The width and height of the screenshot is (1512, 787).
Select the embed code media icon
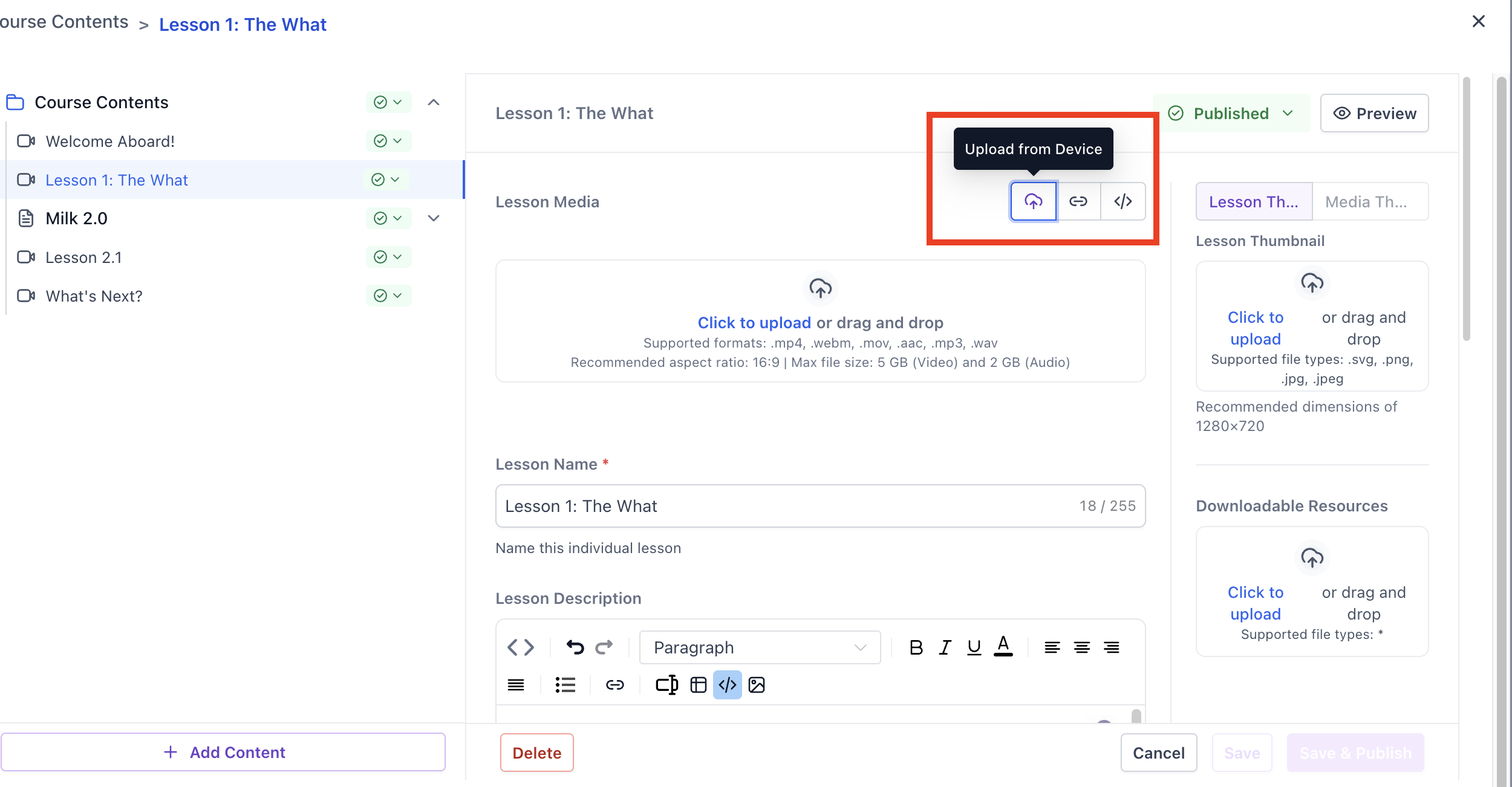(1123, 201)
